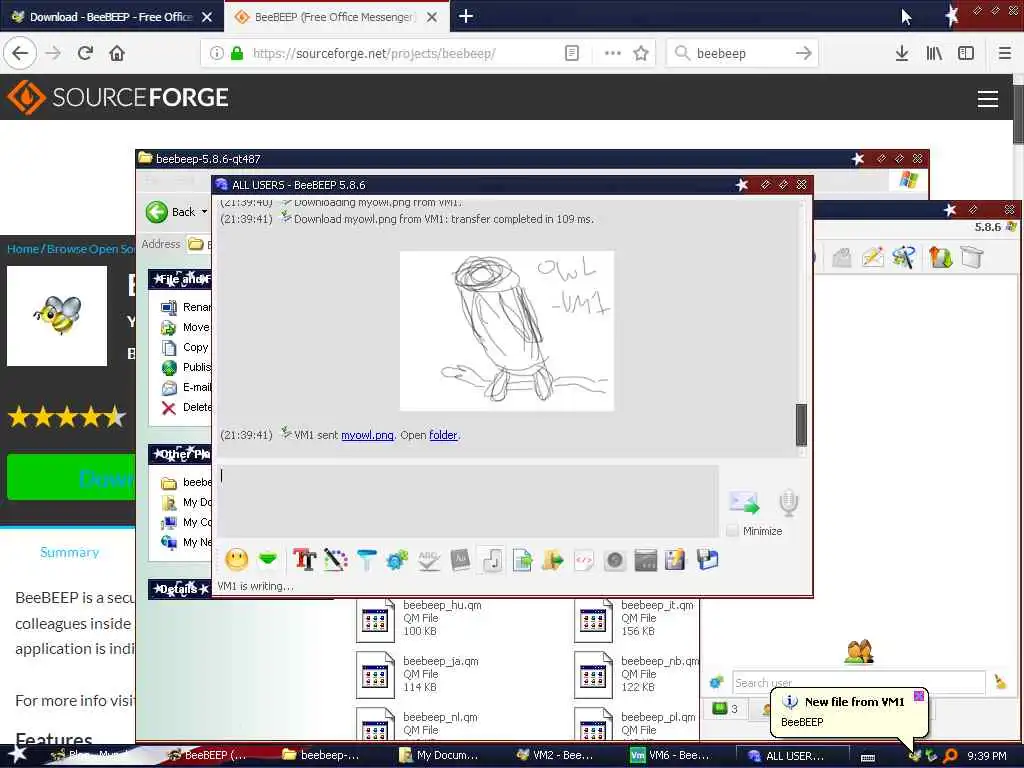Click the file transfer up-down arrows icon
This screenshot has width=1024, height=768.
pyautogui.click(x=940, y=257)
